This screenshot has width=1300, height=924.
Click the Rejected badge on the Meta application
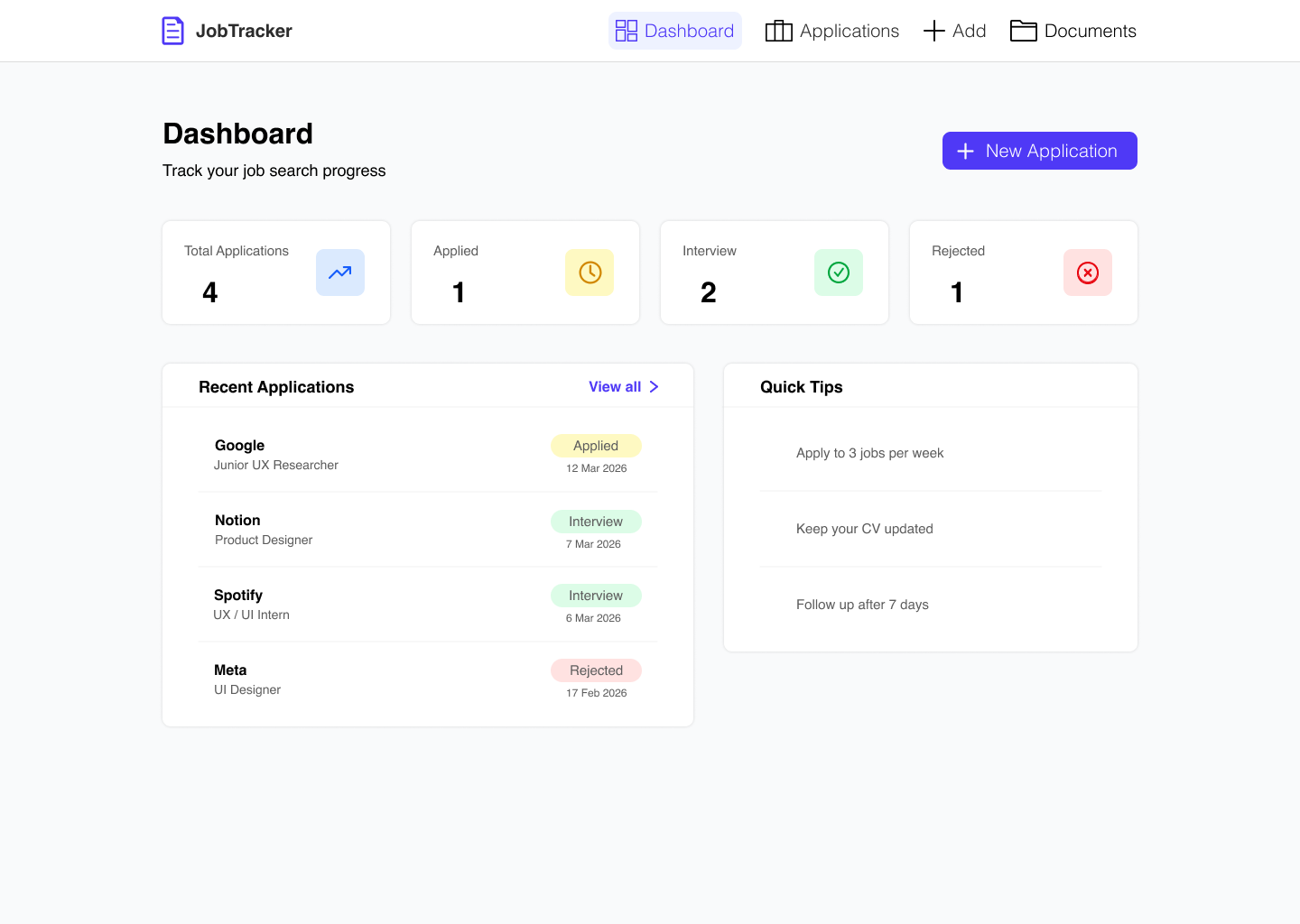[596, 670]
